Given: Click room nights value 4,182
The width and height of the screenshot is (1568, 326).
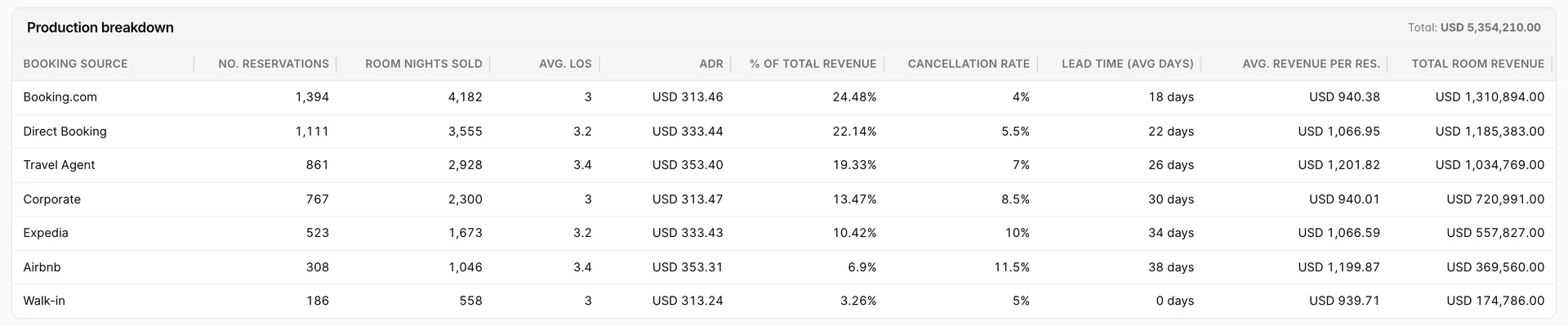Looking at the screenshot, I should click(x=465, y=97).
